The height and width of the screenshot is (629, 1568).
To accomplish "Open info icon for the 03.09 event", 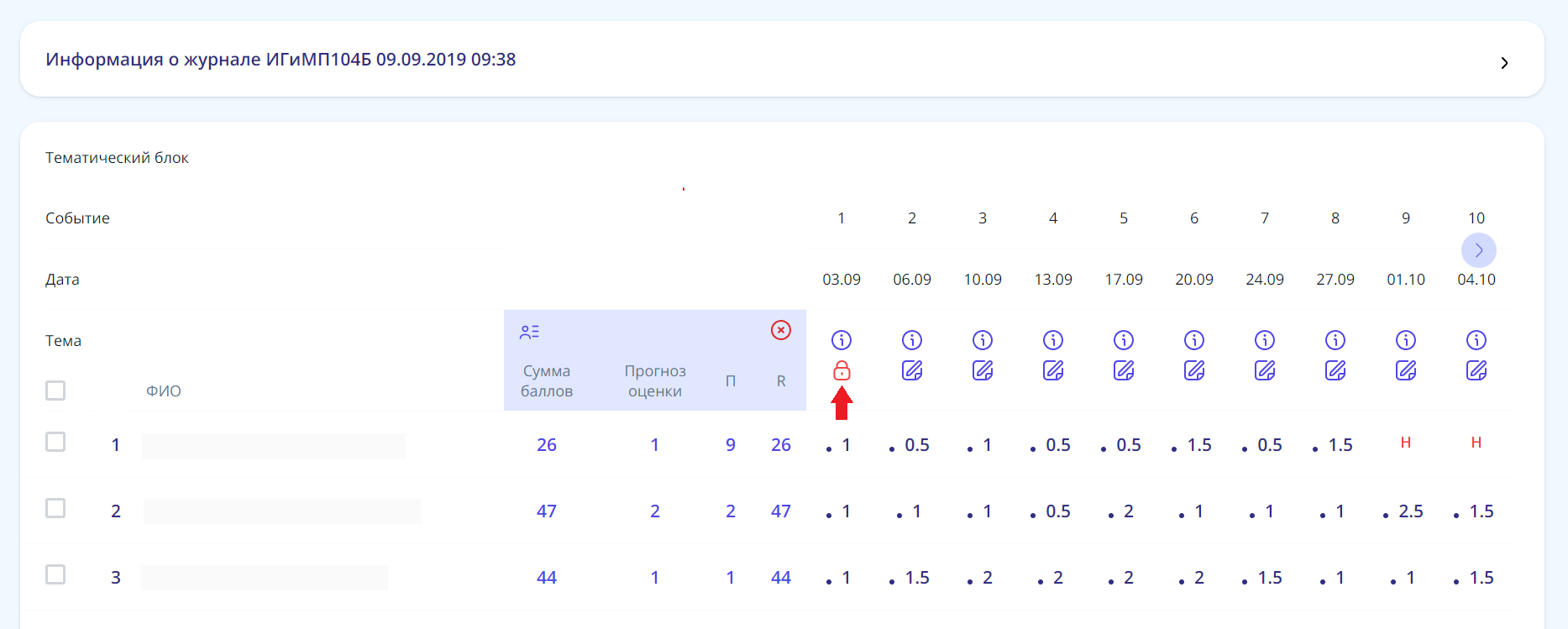I will click(x=842, y=340).
